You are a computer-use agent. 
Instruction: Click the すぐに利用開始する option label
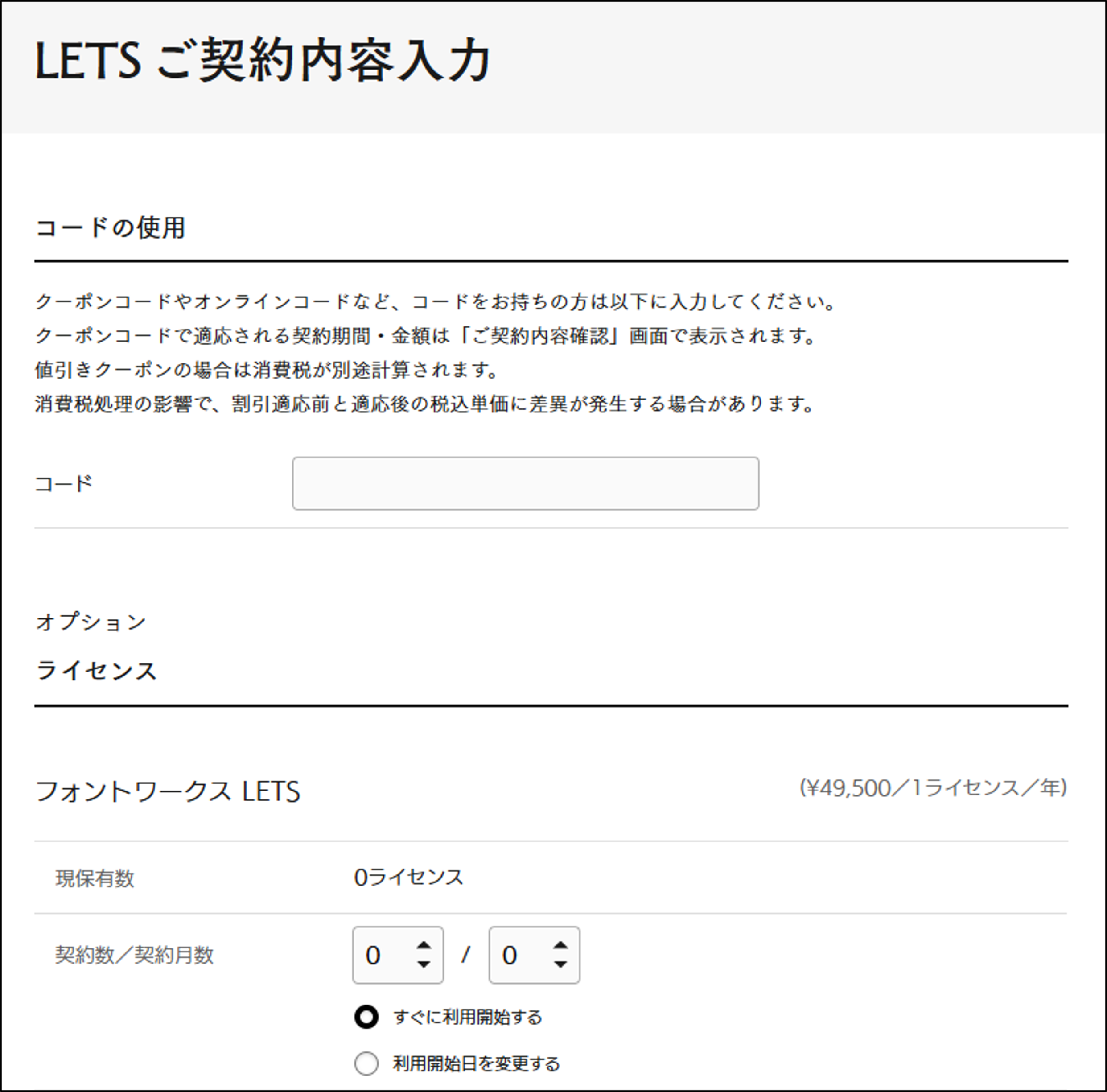(468, 1017)
